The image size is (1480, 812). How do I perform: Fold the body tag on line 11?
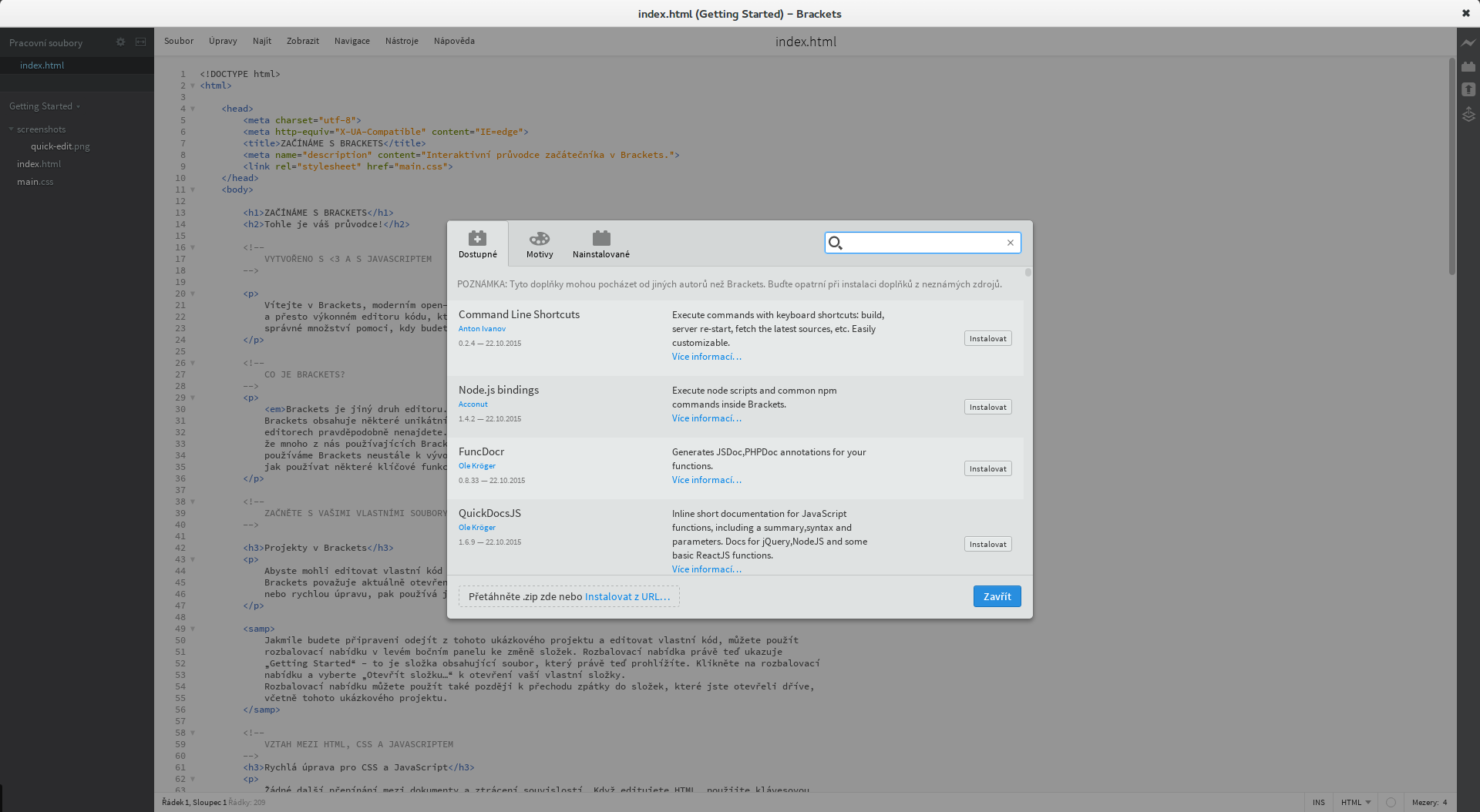(x=193, y=190)
